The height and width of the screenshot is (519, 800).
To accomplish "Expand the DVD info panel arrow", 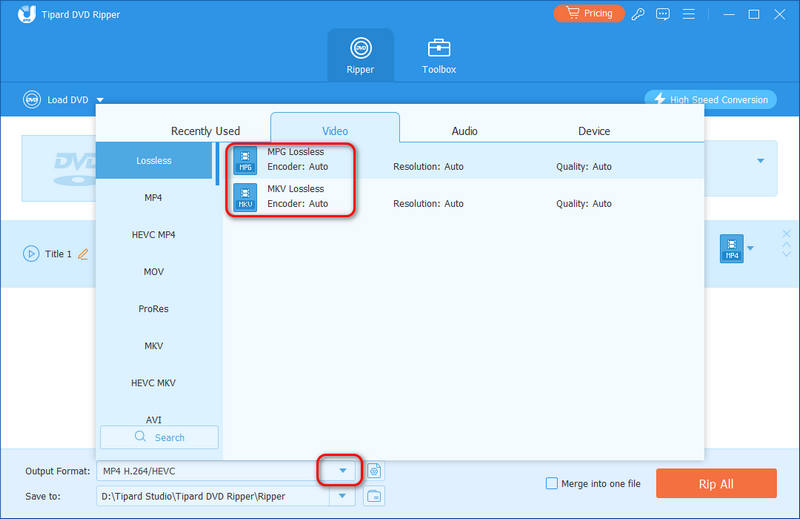I will [761, 161].
